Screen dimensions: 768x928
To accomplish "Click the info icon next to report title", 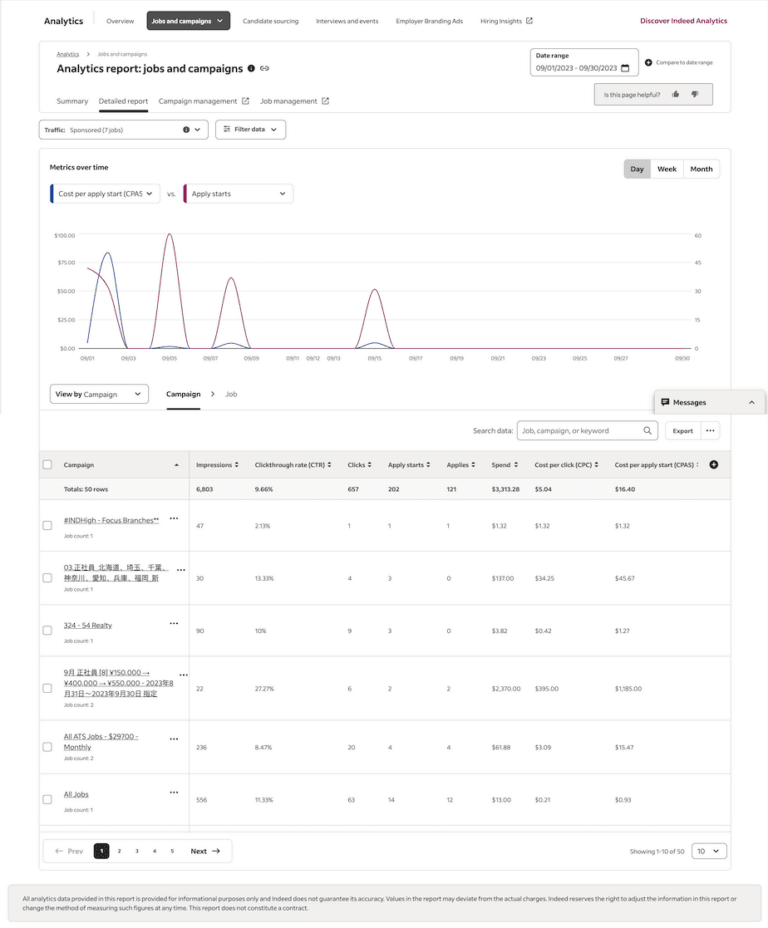I will 252,68.
